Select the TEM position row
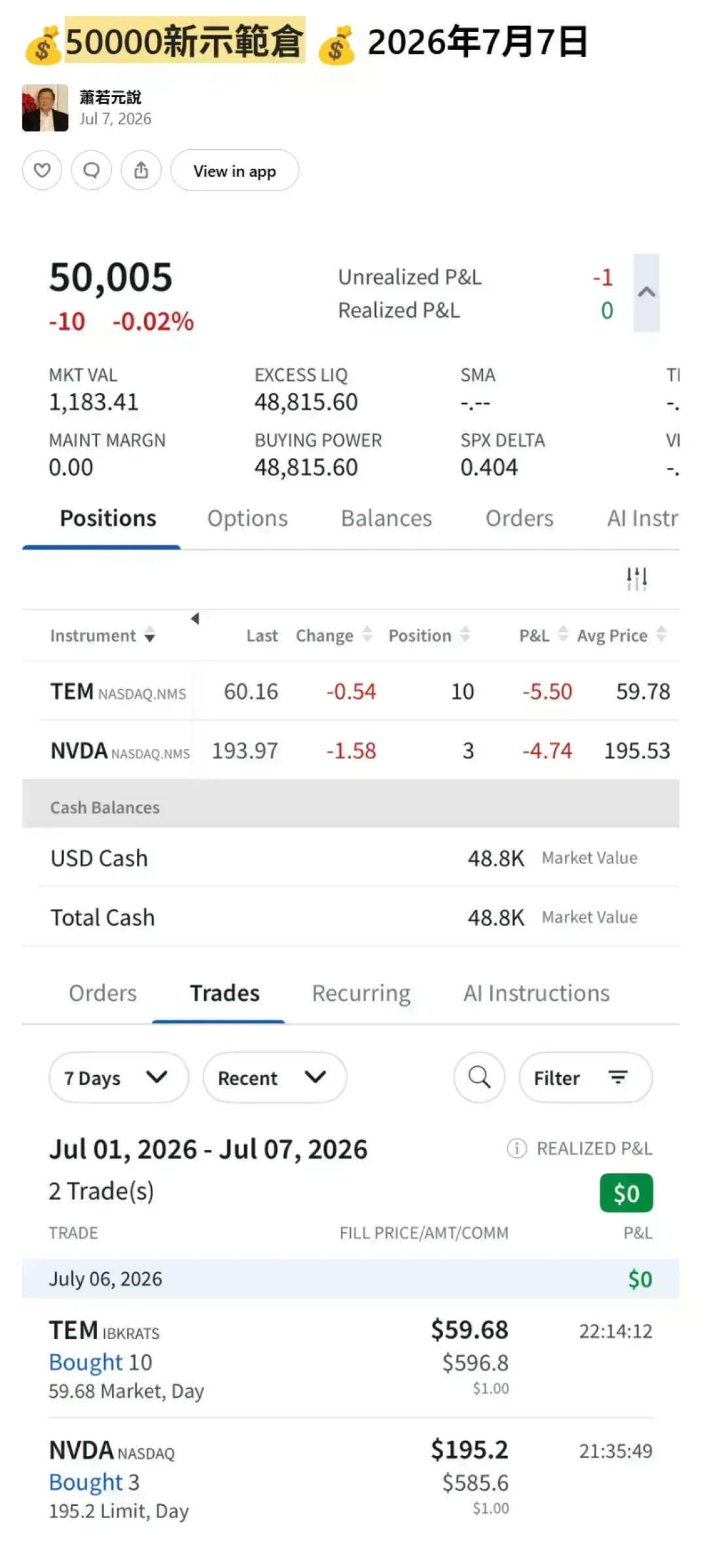Image resolution: width=707 pixels, height=1568 pixels. point(359,691)
